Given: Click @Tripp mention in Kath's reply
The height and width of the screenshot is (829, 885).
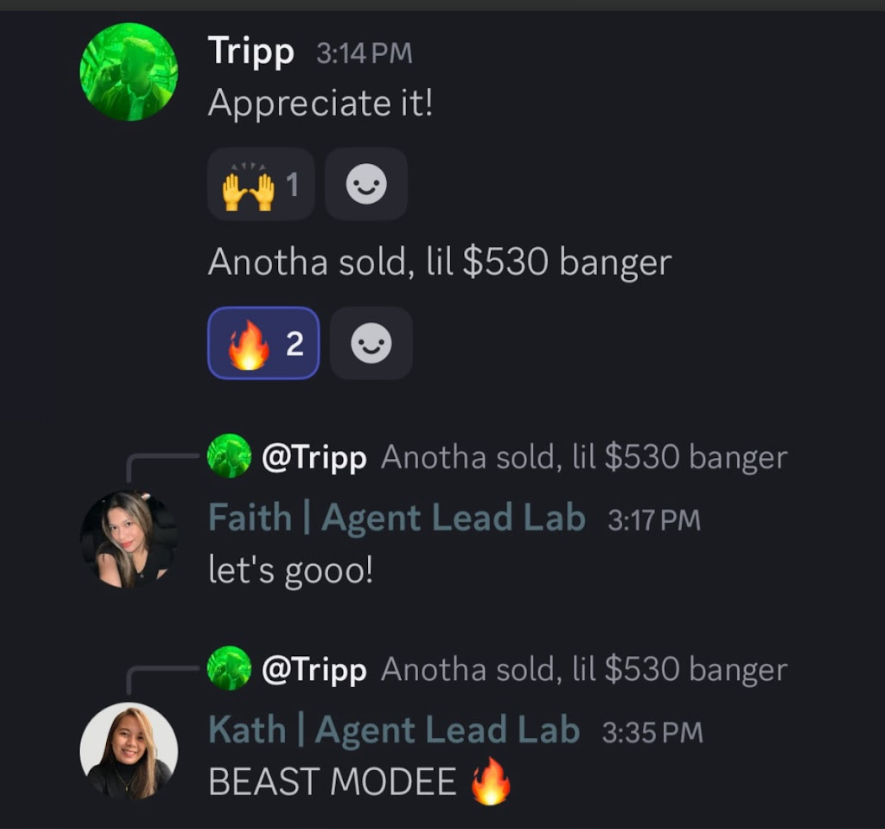Looking at the screenshot, I should tap(314, 670).
